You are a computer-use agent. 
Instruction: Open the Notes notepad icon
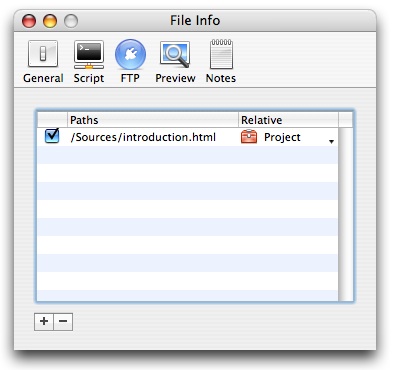pos(221,54)
